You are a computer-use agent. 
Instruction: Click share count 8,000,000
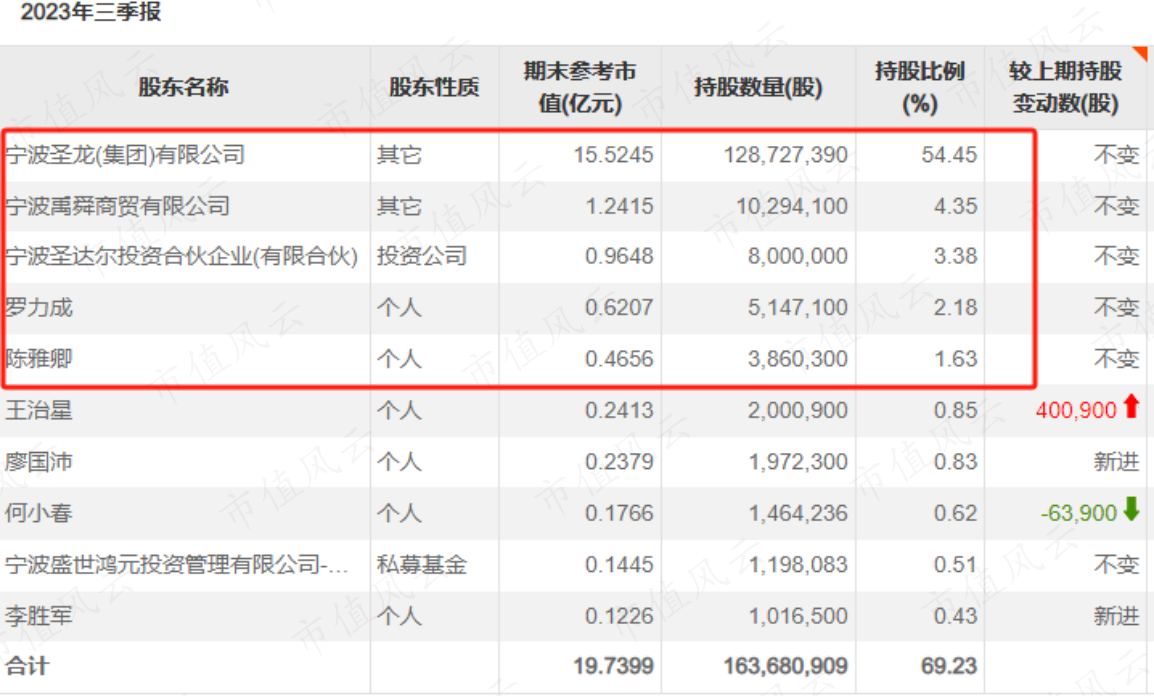click(798, 256)
